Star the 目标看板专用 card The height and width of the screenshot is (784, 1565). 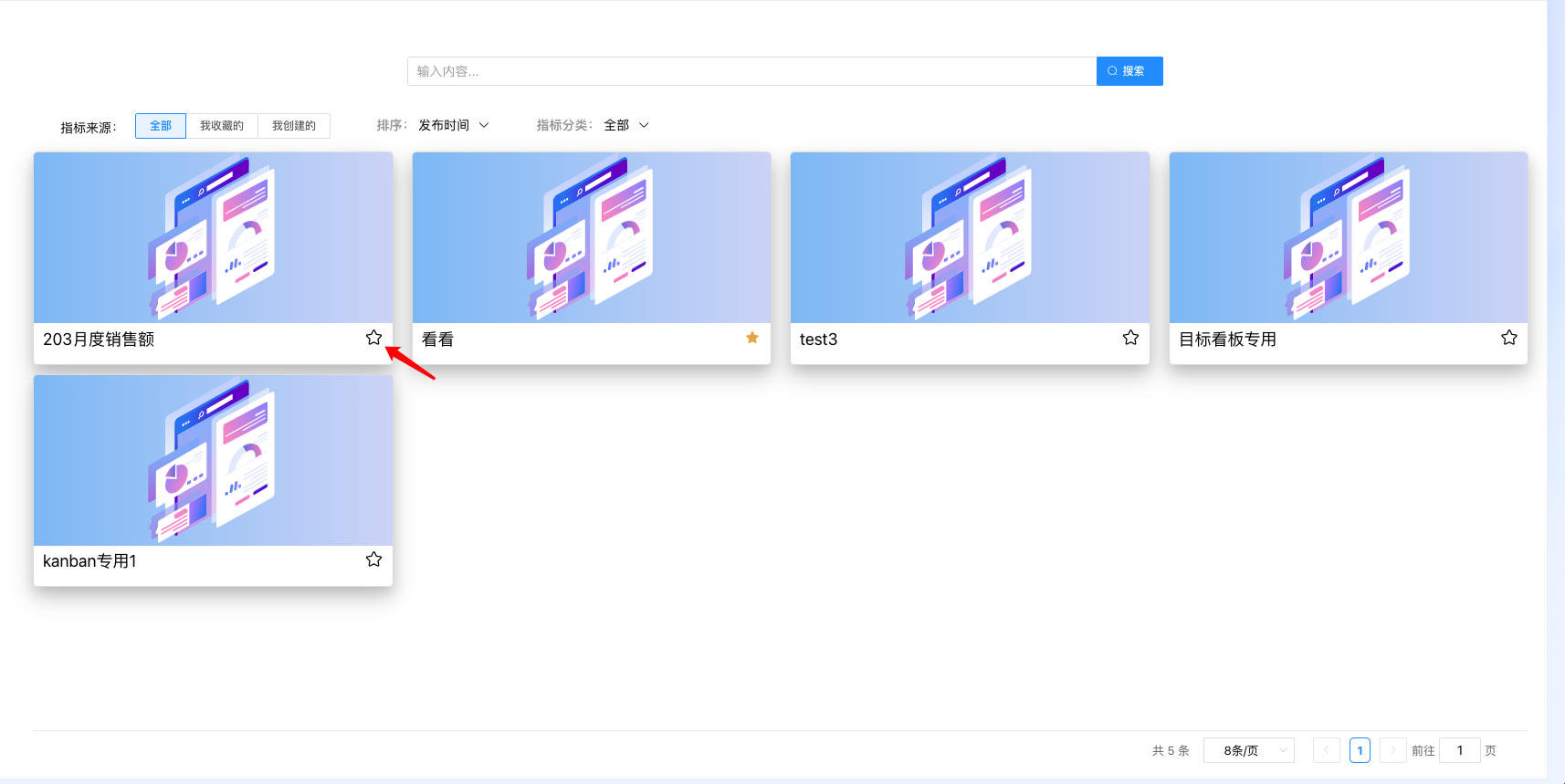coord(1509,338)
